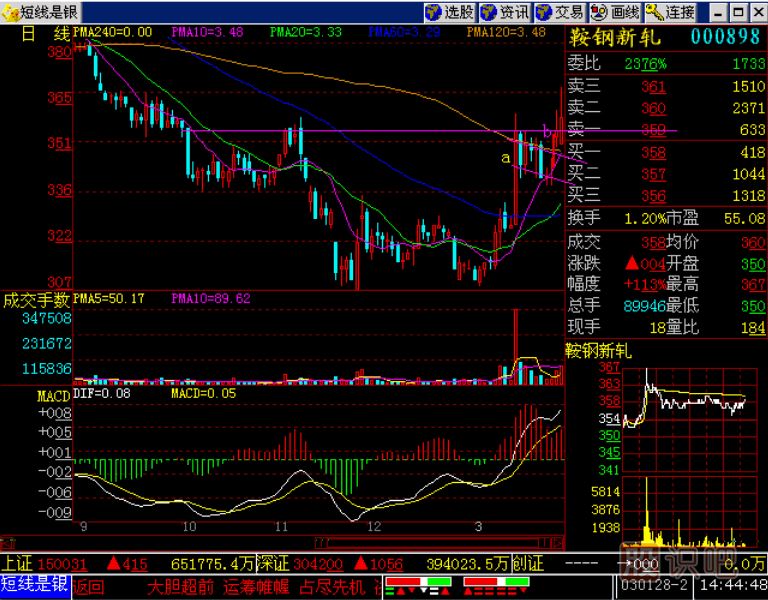
Task: Maximize the application window
Action: click(739, 12)
